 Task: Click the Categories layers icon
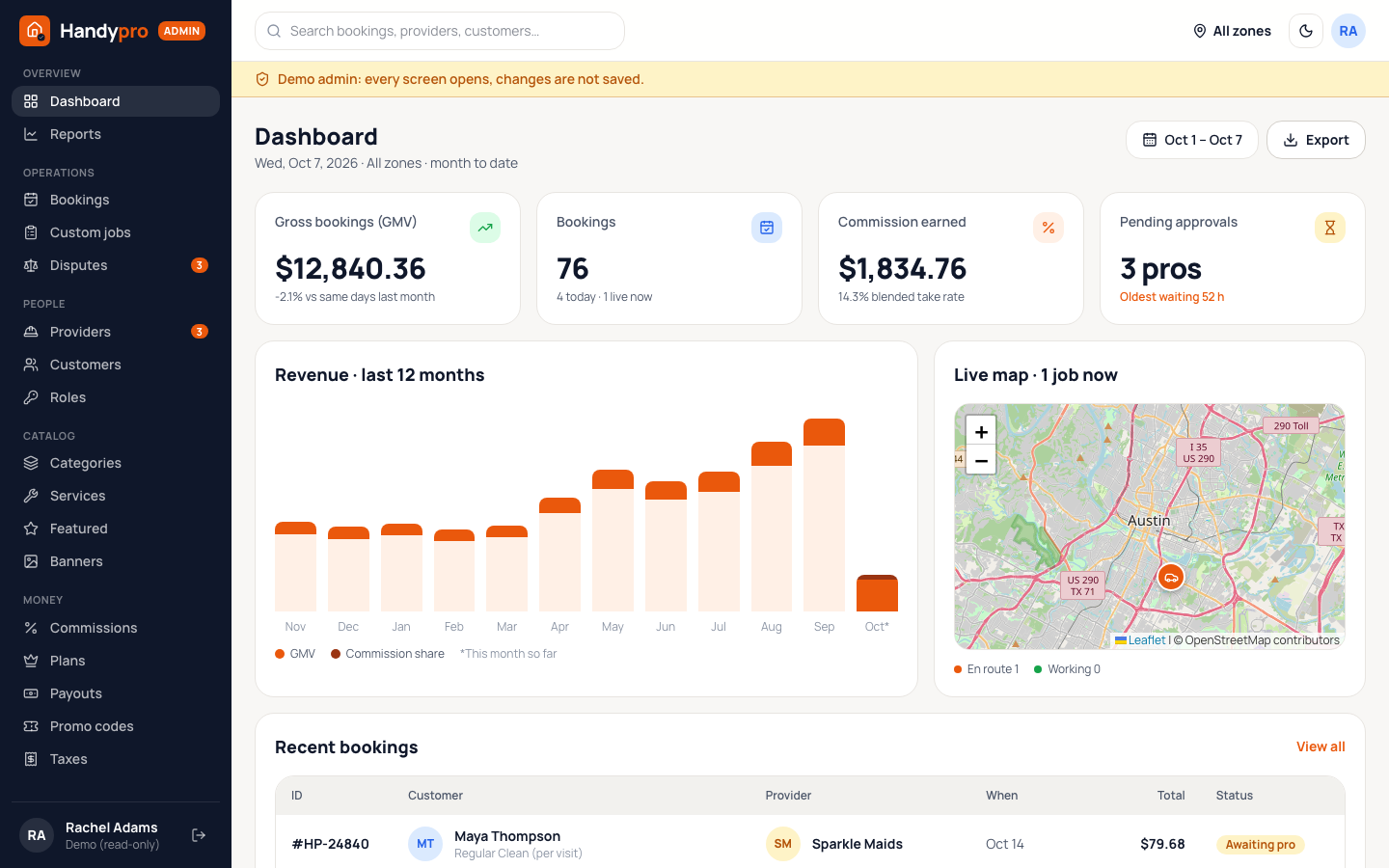[31, 463]
